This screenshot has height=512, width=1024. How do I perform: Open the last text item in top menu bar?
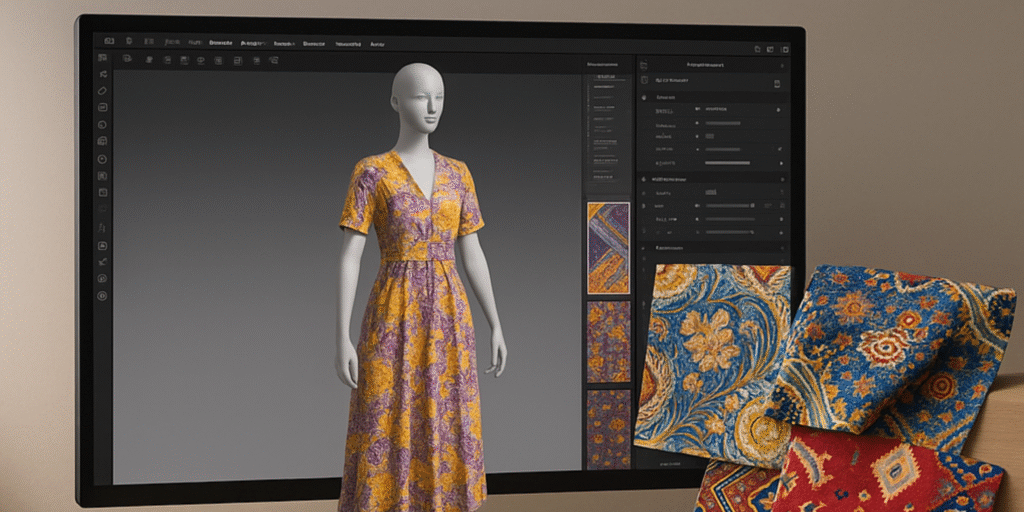point(377,44)
